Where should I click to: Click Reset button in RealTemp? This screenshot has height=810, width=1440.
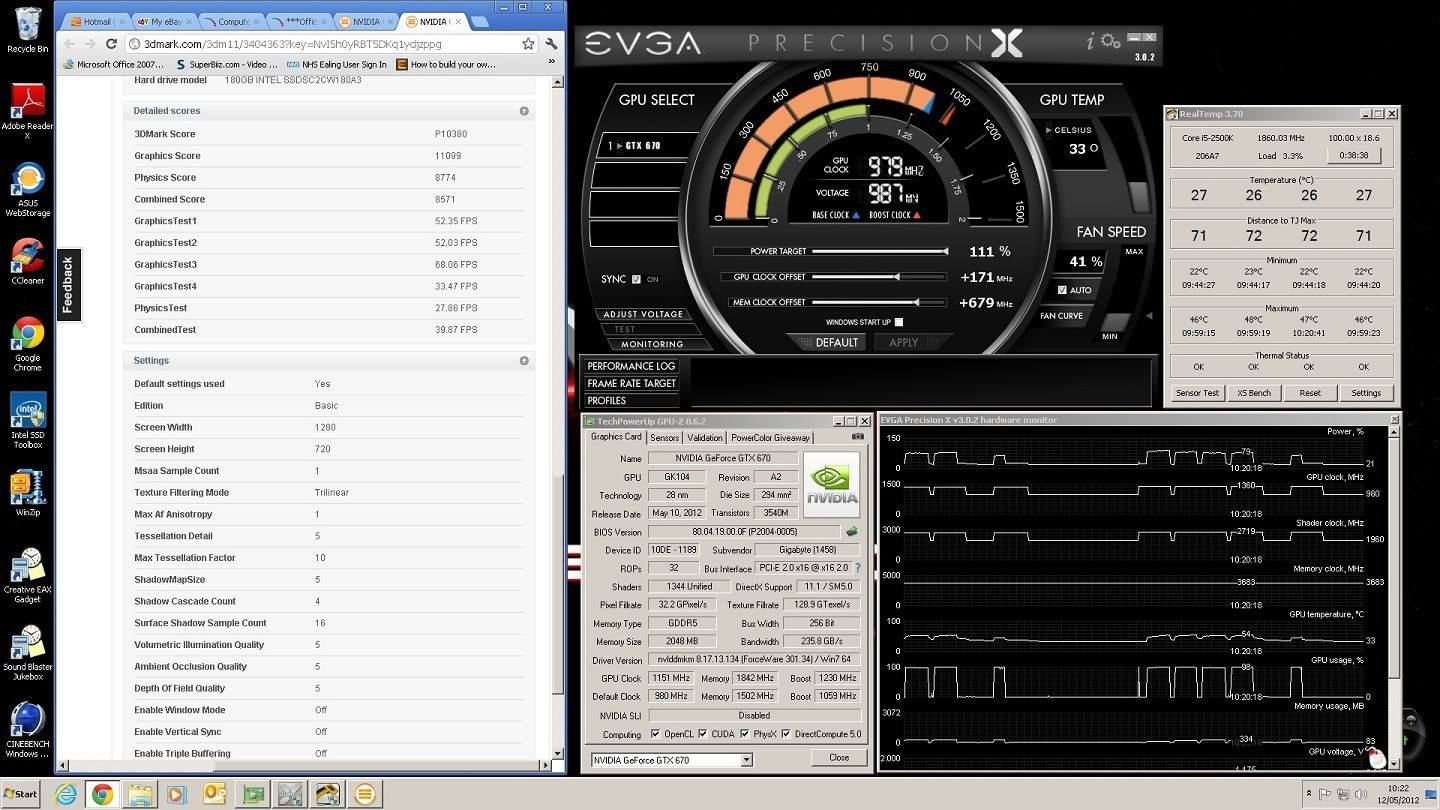point(1310,393)
